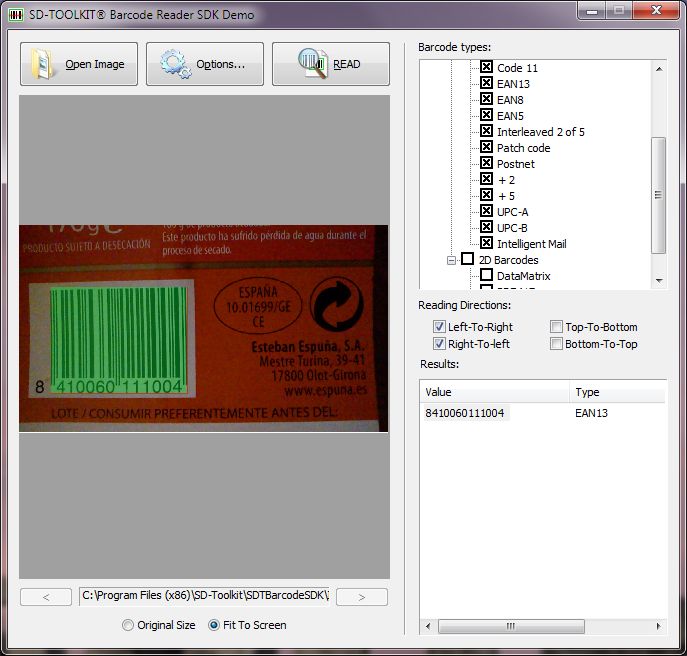
Task: Go to previous image with left arrow
Action: 46,597
